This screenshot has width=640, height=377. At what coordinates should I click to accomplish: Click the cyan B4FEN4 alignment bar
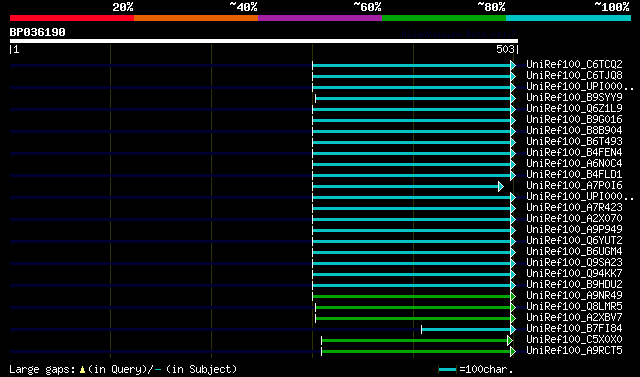coord(411,153)
